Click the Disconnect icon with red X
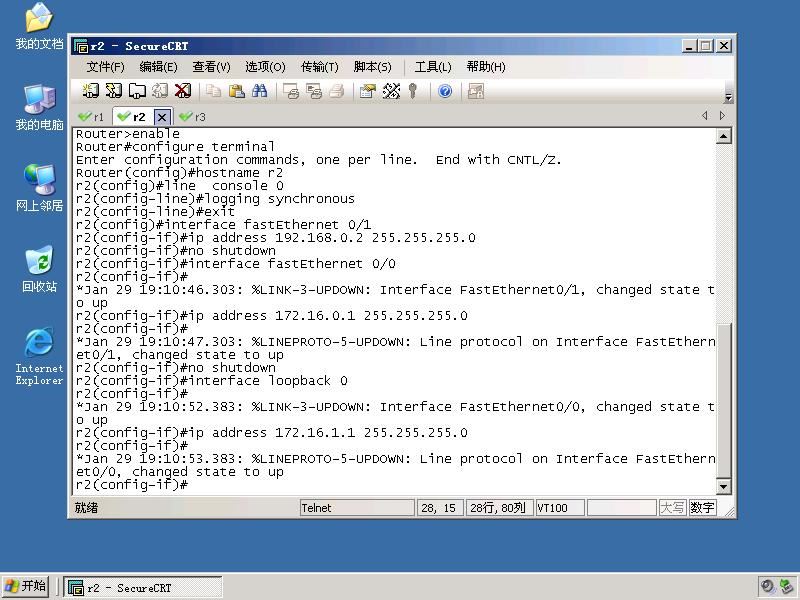The image size is (800, 600). click(183, 91)
